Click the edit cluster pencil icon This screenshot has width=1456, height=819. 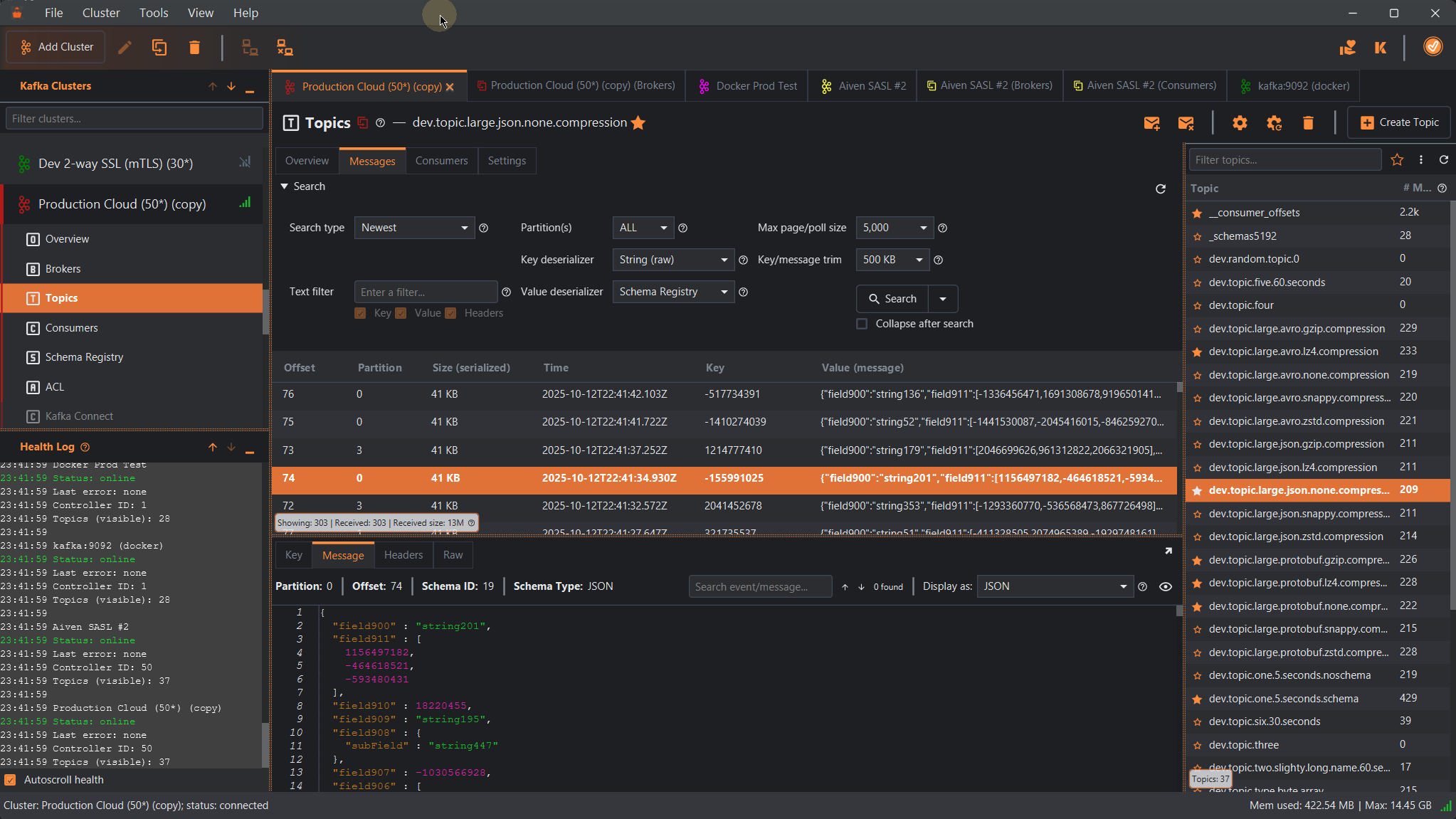(125, 48)
